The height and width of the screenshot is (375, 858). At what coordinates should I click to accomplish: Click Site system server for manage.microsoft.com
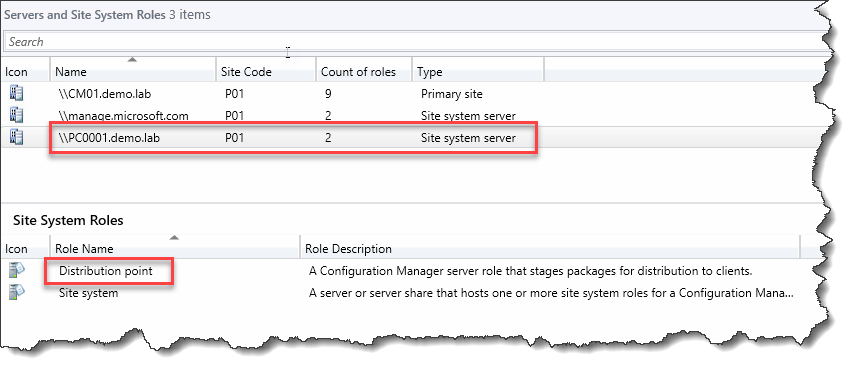click(x=468, y=116)
